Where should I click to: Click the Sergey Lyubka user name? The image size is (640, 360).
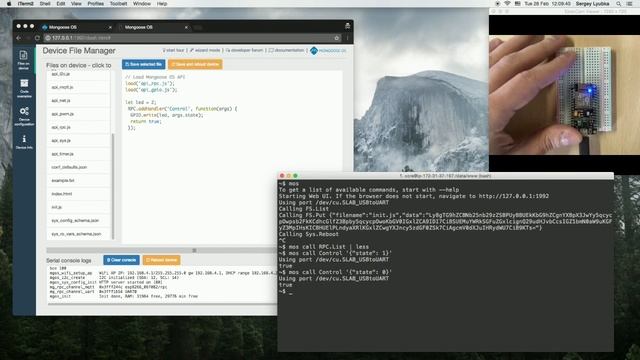[592, 4]
